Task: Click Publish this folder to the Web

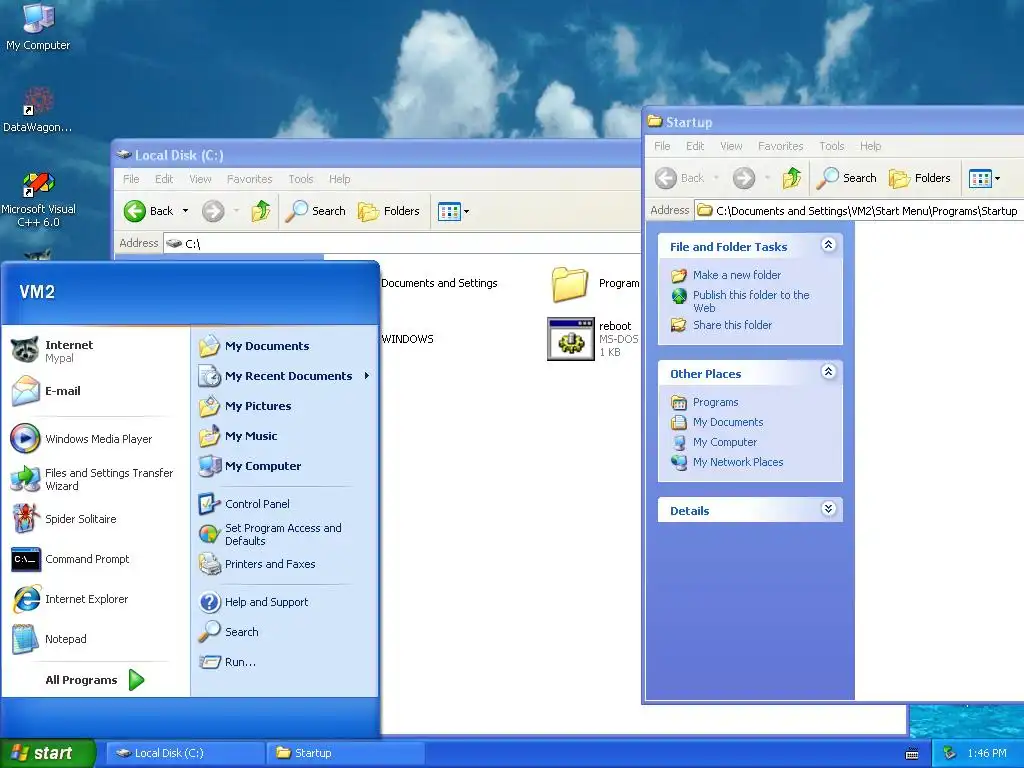Action: pos(751,301)
